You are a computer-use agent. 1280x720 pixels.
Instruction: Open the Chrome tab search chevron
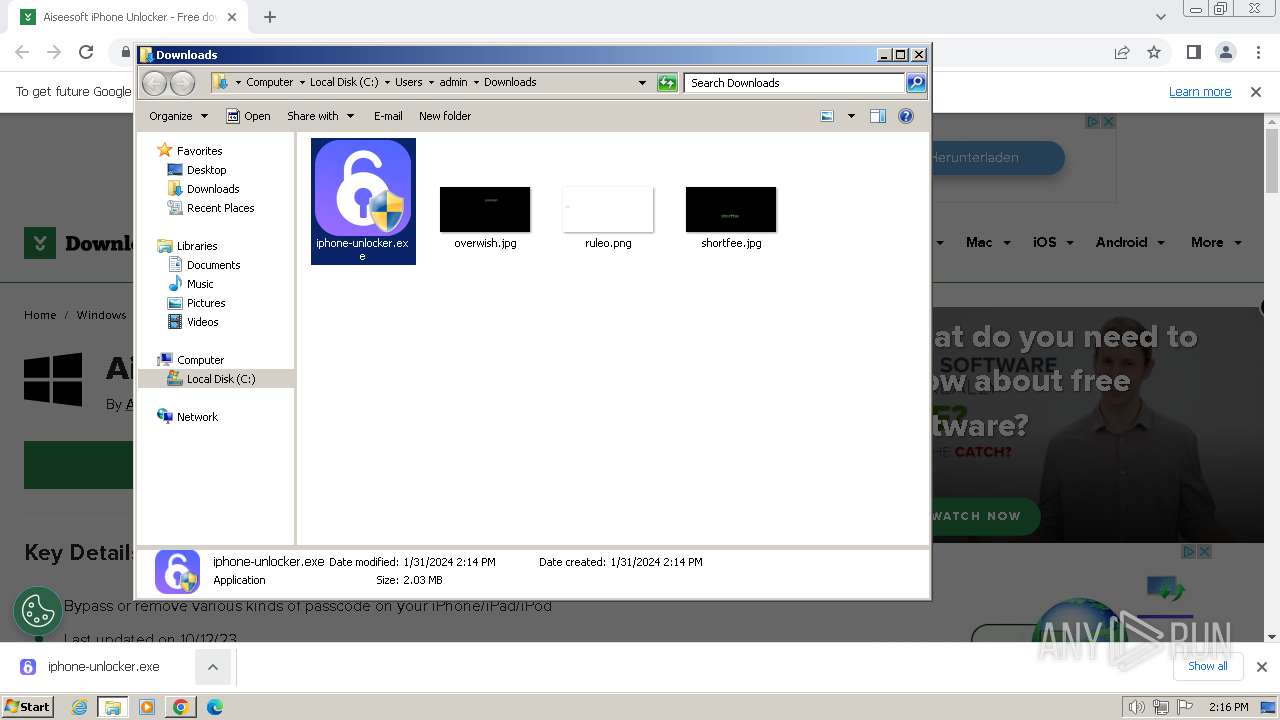[x=1161, y=17]
